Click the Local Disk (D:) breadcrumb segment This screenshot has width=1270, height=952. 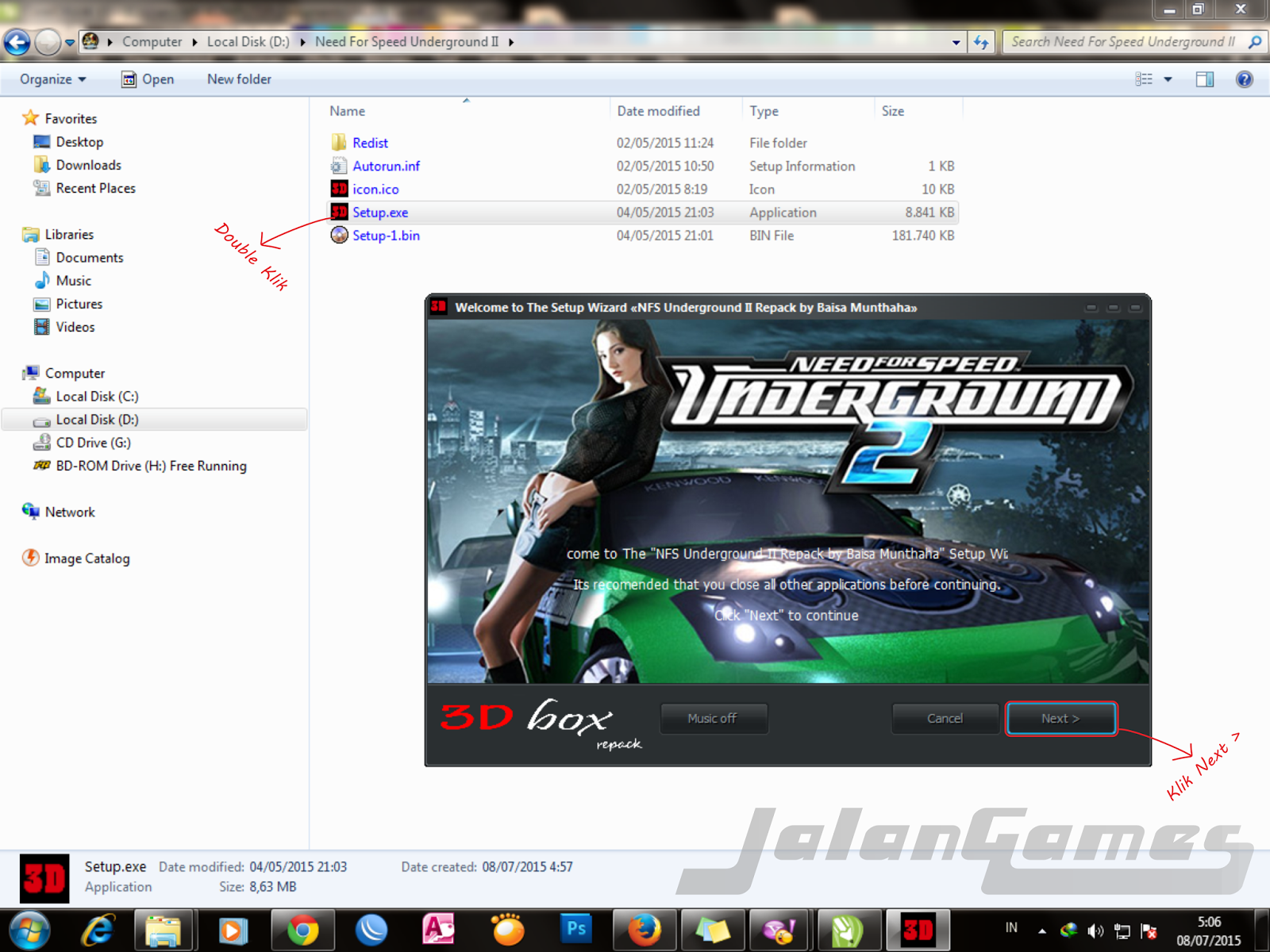click(x=248, y=42)
